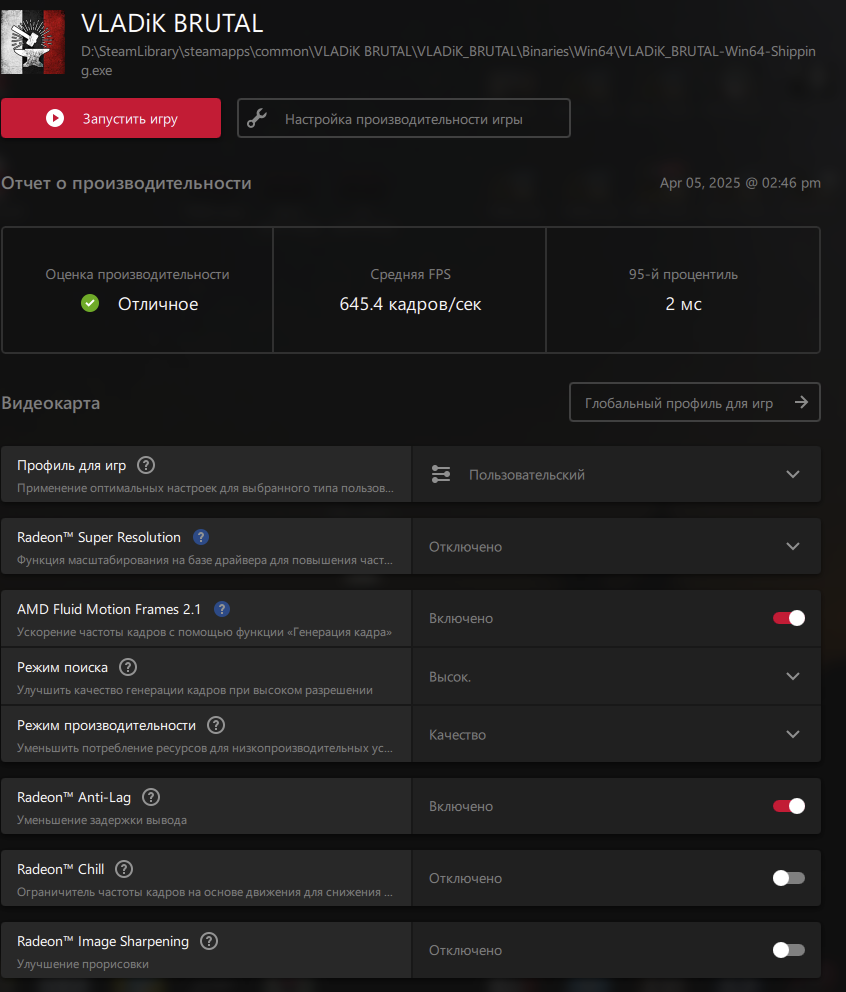
Task: Click the Отчет о производительности heading
Action: coord(127,183)
